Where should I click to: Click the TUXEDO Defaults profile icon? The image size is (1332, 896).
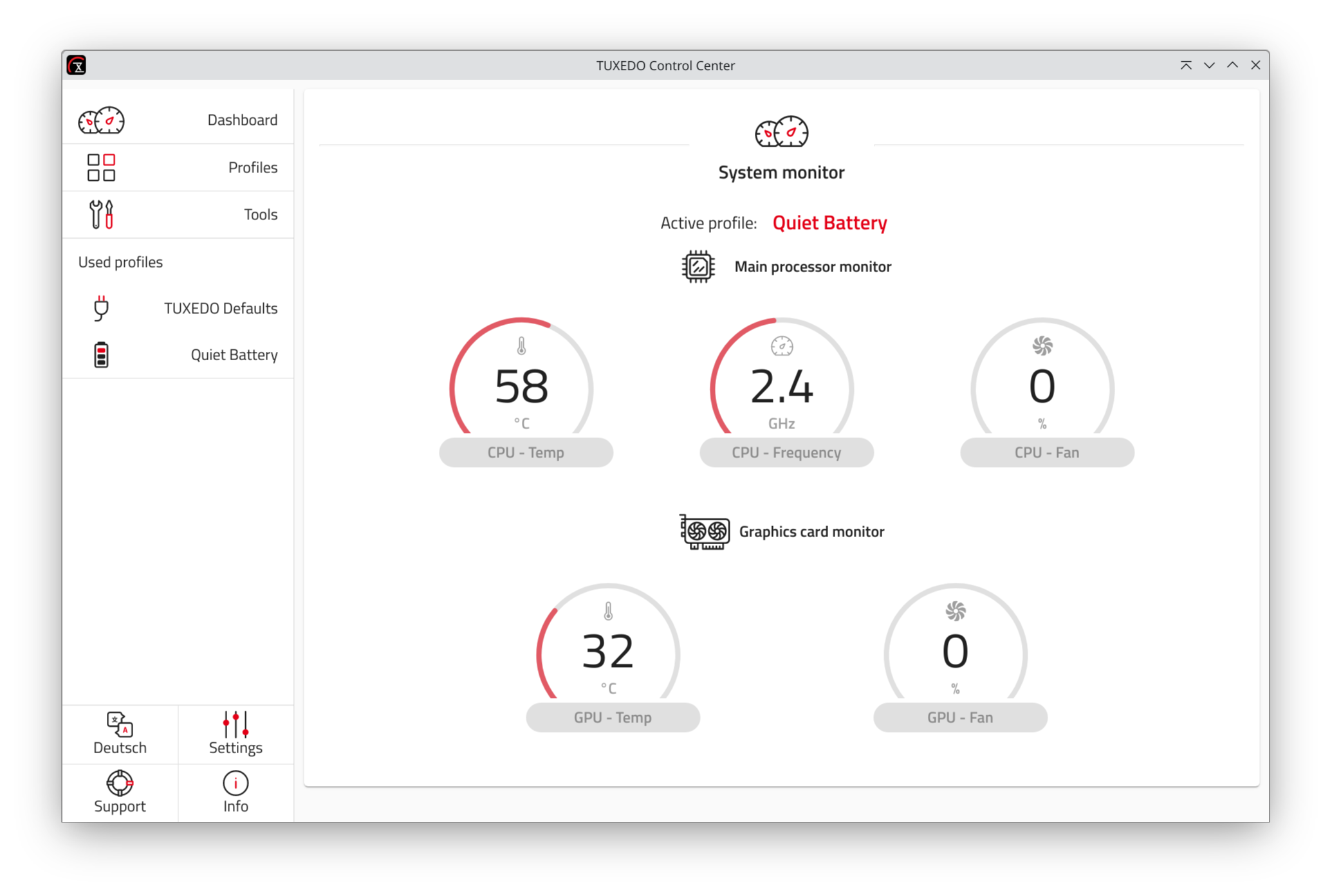(x=99, y=307)
